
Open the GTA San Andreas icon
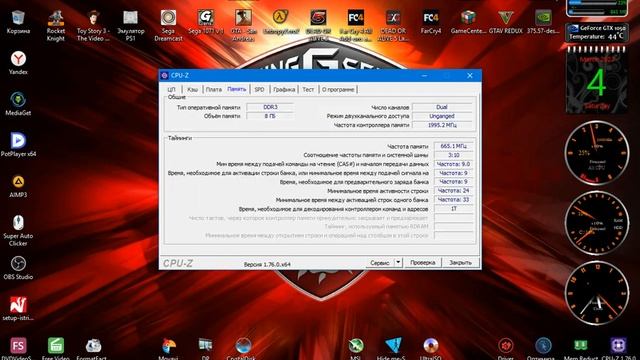243,25
